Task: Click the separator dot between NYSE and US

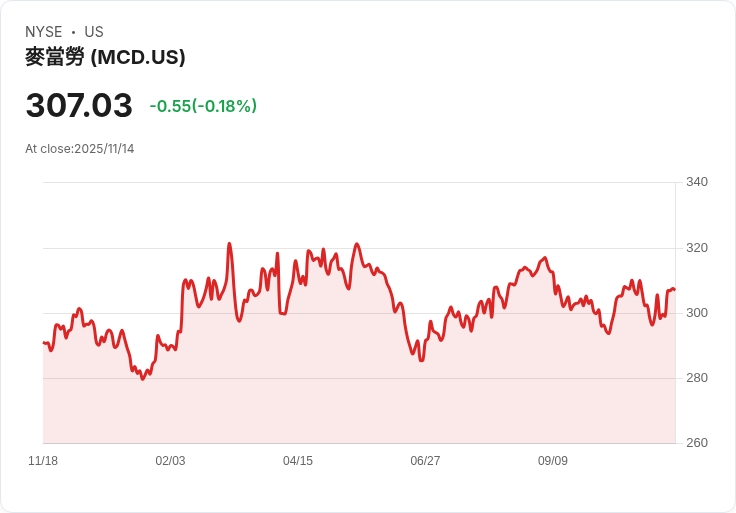Action: click(73, 32)
